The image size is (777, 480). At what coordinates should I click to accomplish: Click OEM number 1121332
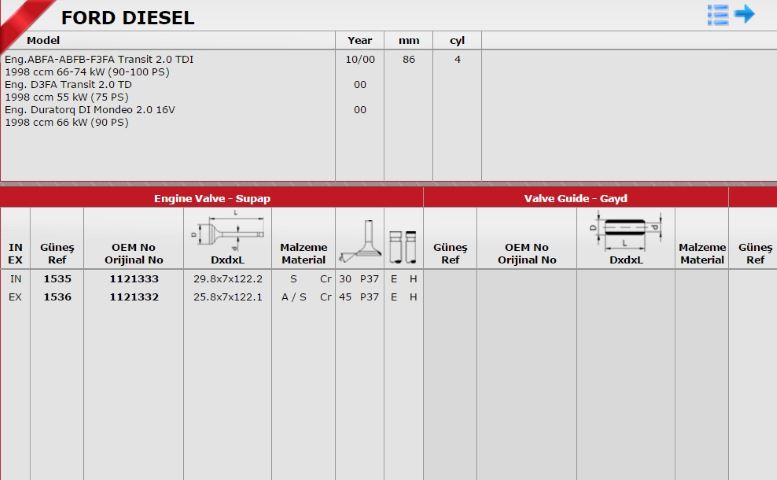tap(134, 297)
